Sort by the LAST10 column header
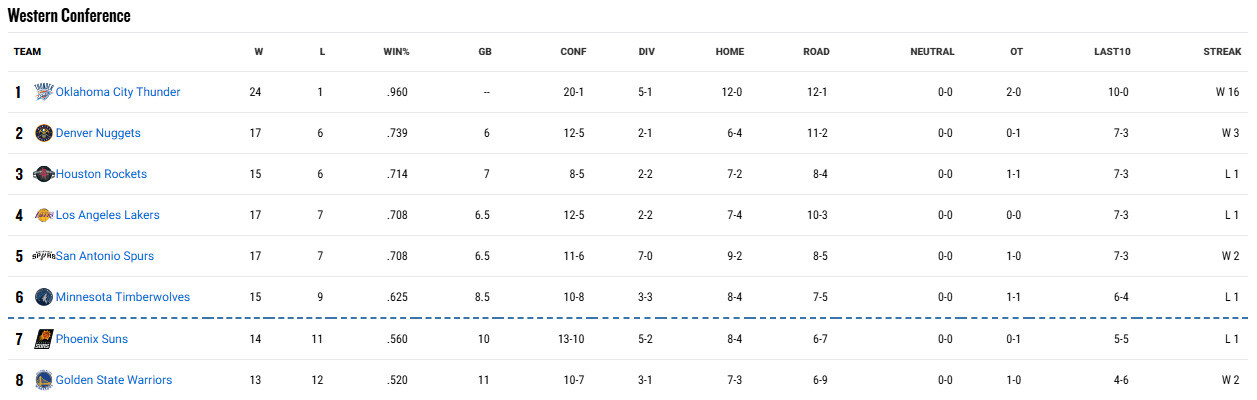Screen dimensions: 1257x400 (1112, 52)
